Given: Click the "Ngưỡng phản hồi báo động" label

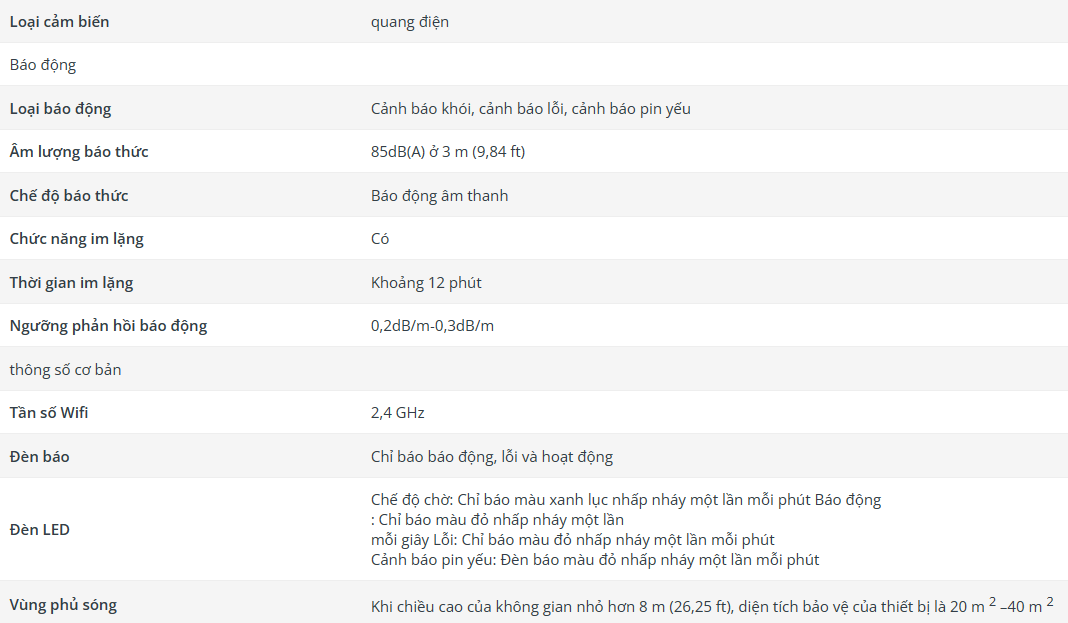Looking at the screenshot, I should click(x=108, y=326).
